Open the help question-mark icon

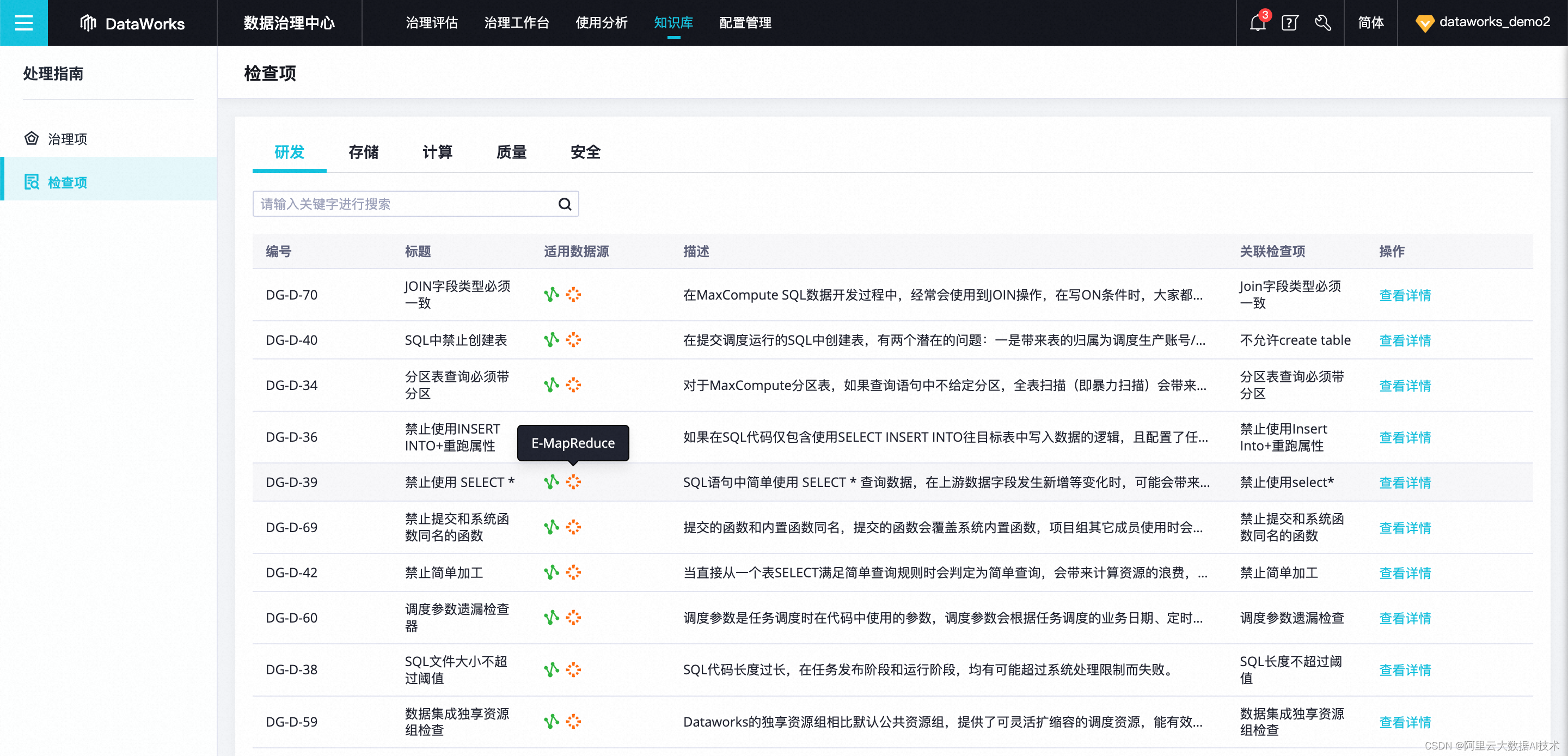click(1289, 23)
